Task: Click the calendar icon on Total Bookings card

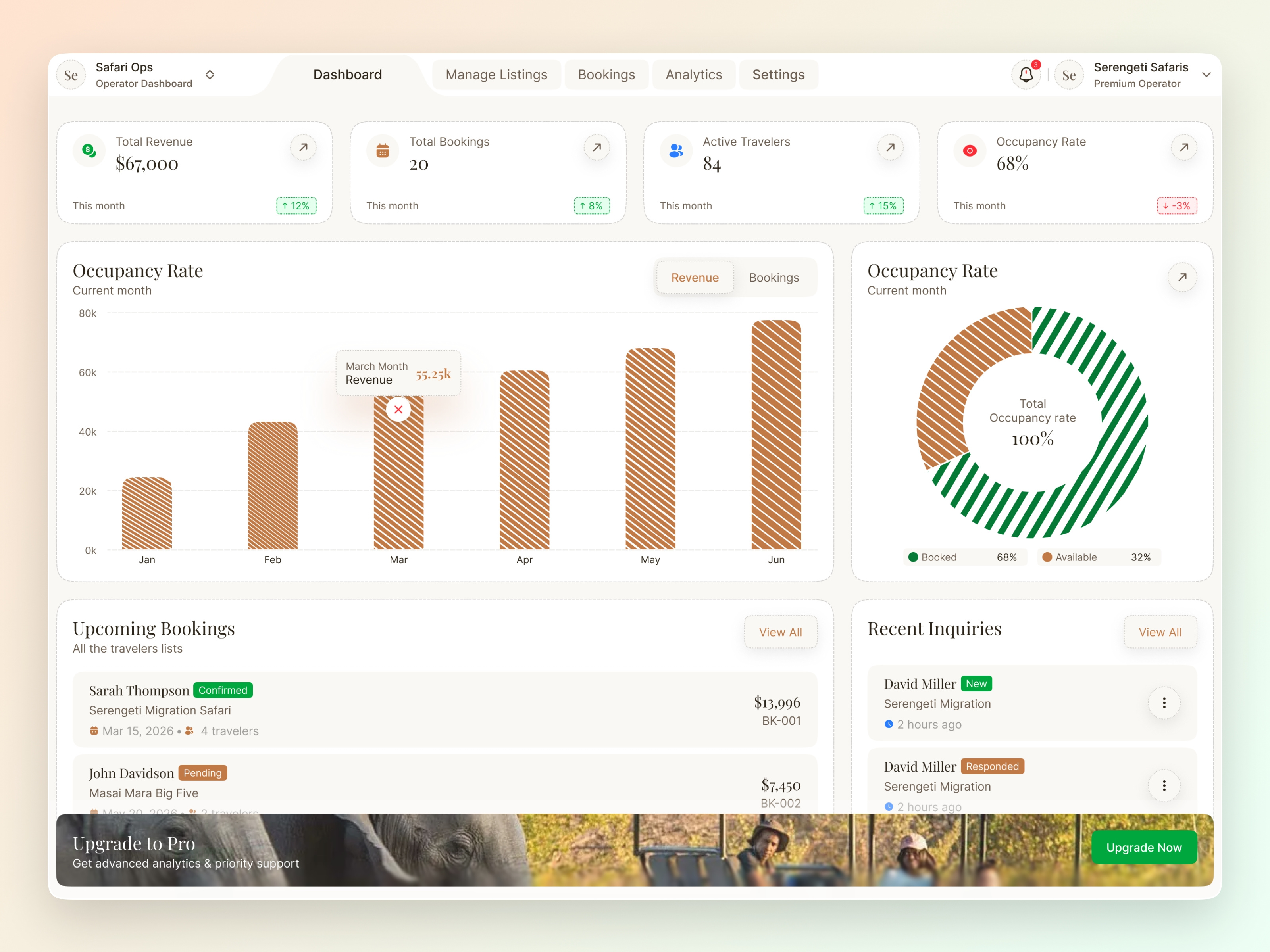Action: (x=382, y=150)
